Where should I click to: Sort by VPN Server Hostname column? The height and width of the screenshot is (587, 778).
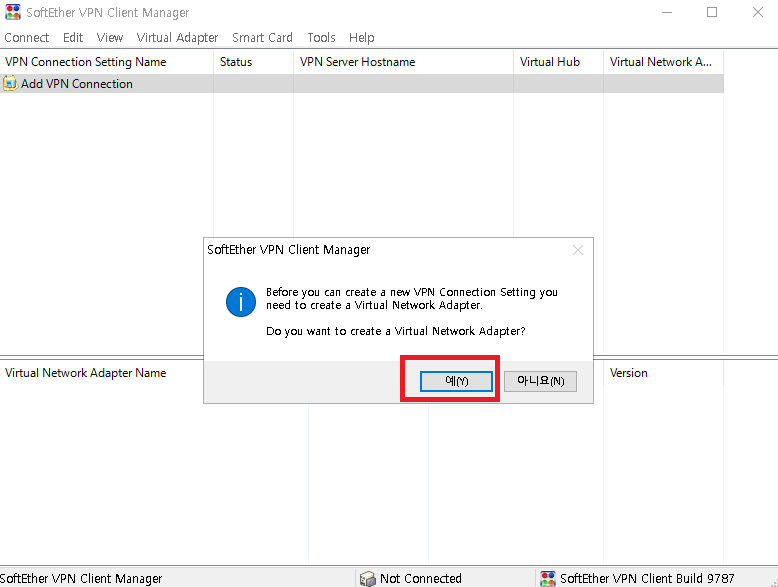point(403,62)
